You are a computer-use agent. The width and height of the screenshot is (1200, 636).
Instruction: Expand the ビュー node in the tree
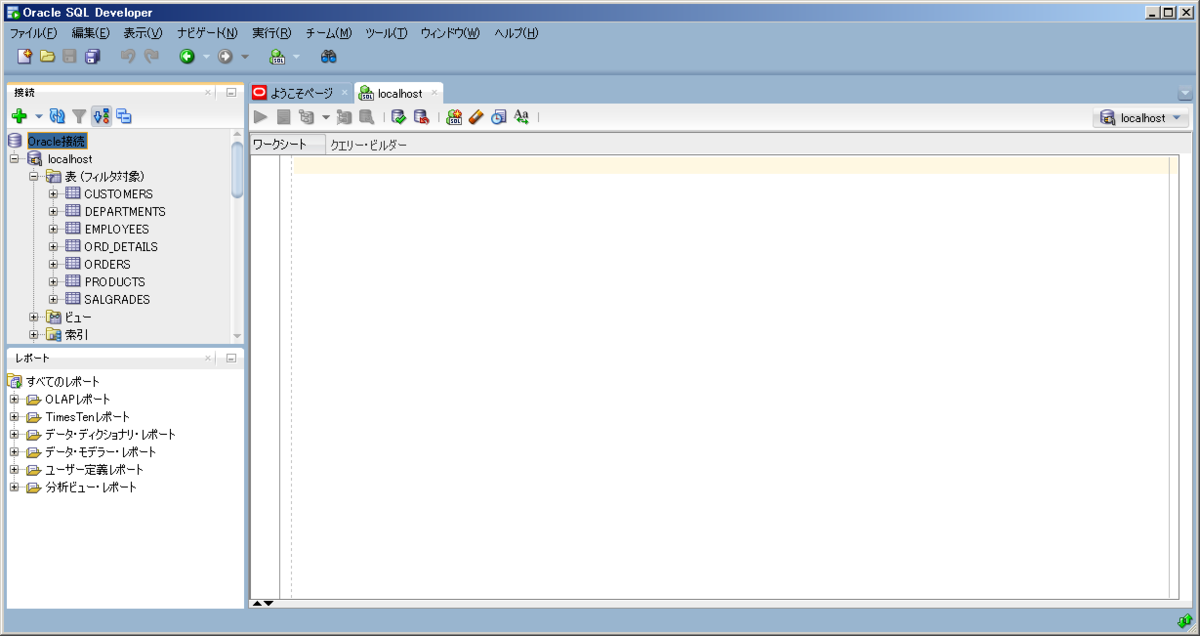coord(34,316)
